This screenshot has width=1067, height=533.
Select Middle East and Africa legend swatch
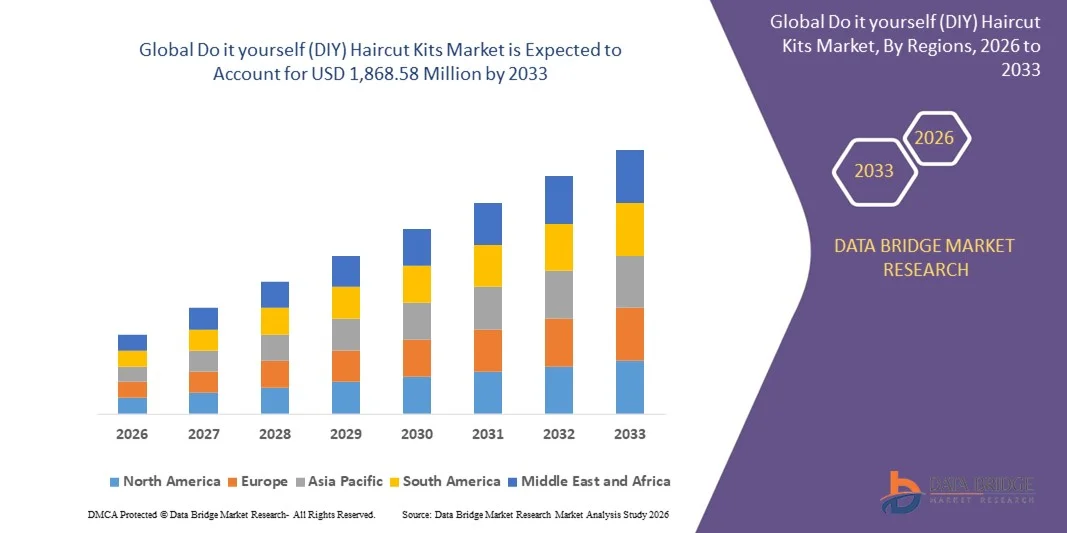512,482
